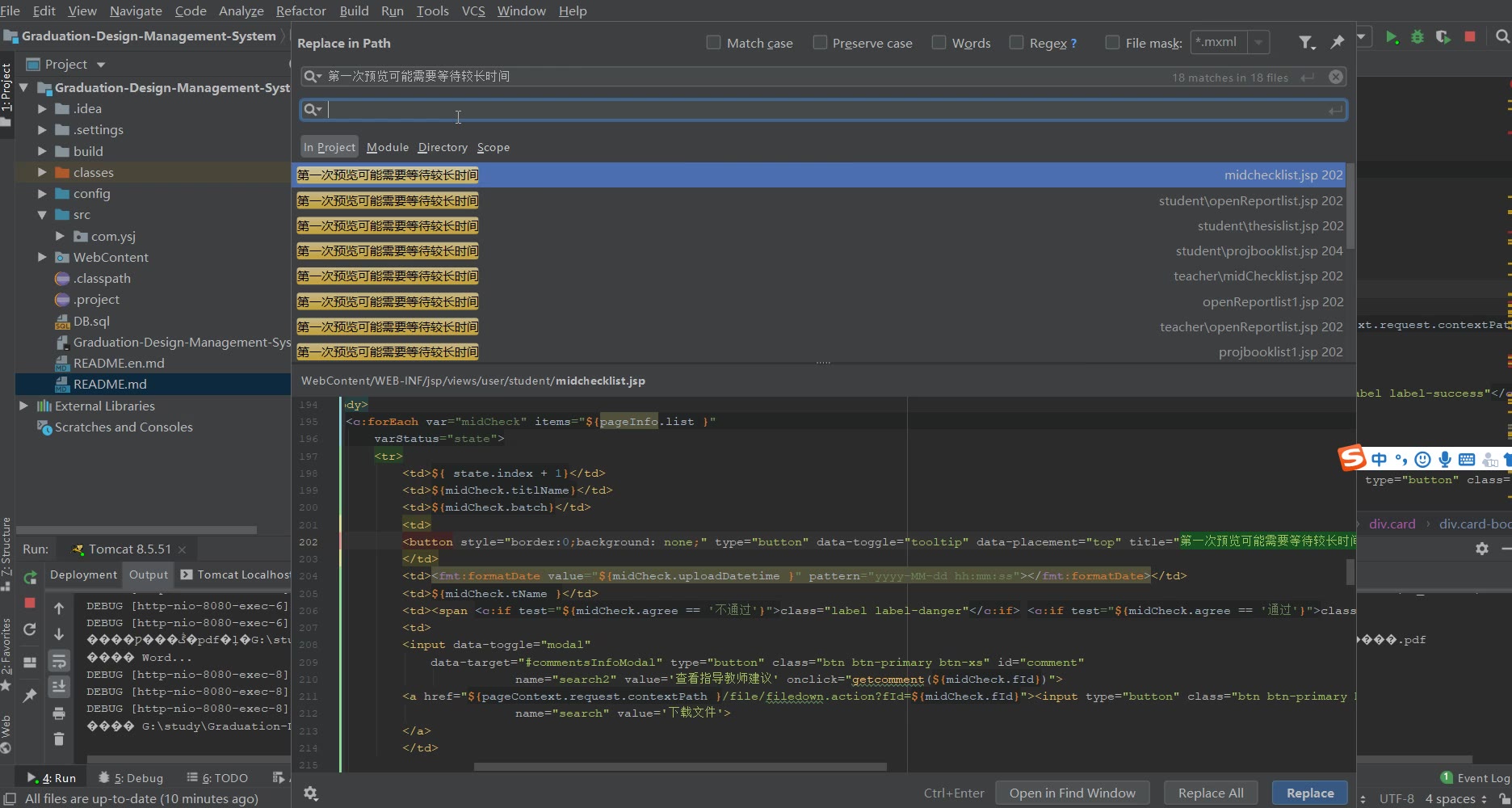
Task: Click Open in Find Window button
Action: click(1072, 793)
